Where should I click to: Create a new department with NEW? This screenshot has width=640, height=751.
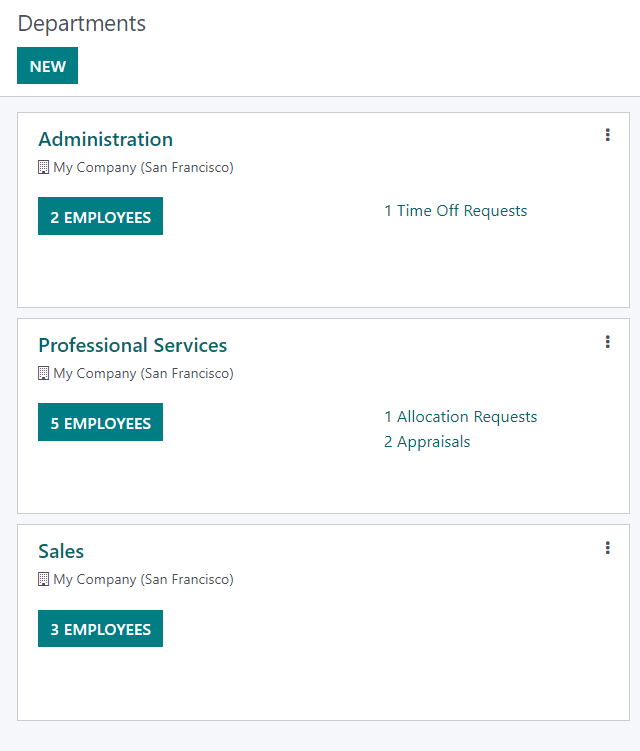coord(47,66)
